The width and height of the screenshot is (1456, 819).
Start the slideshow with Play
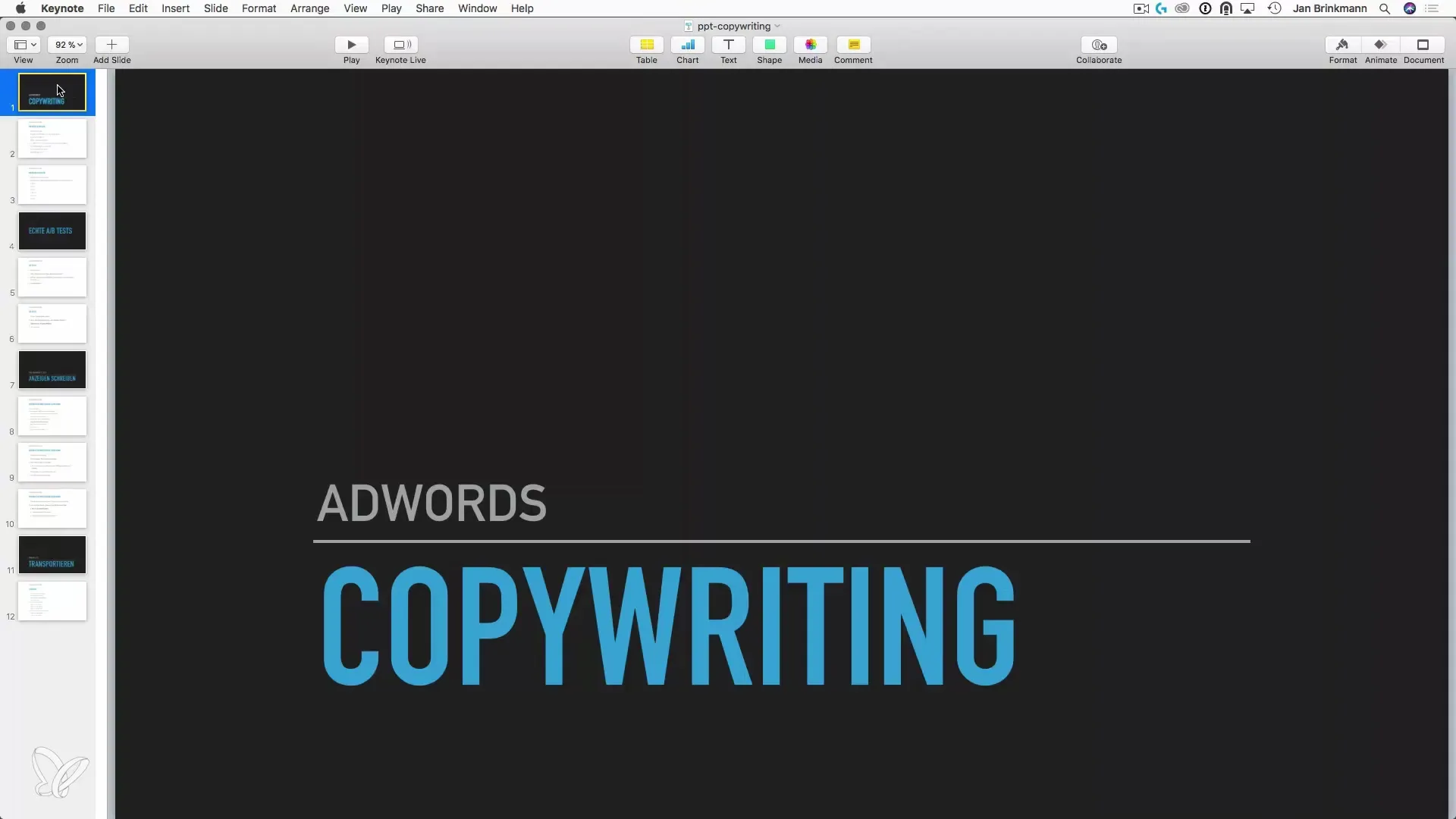[351, 45]
